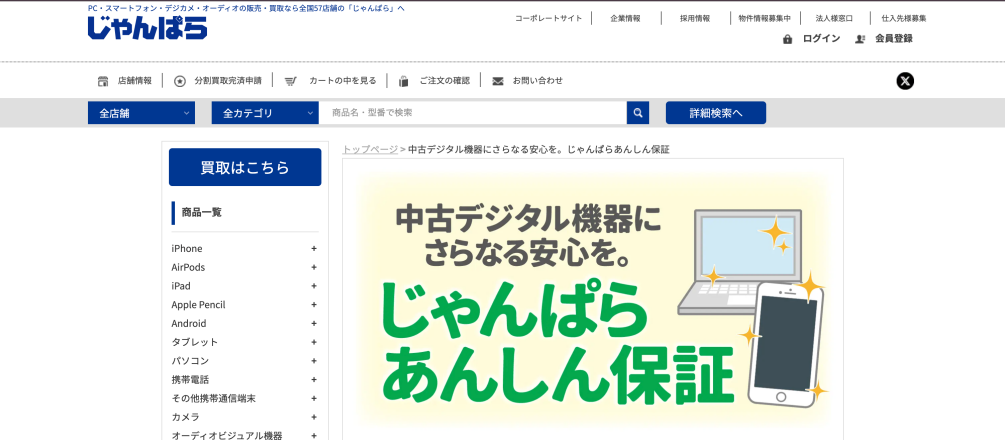1005x440 pixels.
Task: Follow the トップページ breadcrumb link
Action: point(369,150)
